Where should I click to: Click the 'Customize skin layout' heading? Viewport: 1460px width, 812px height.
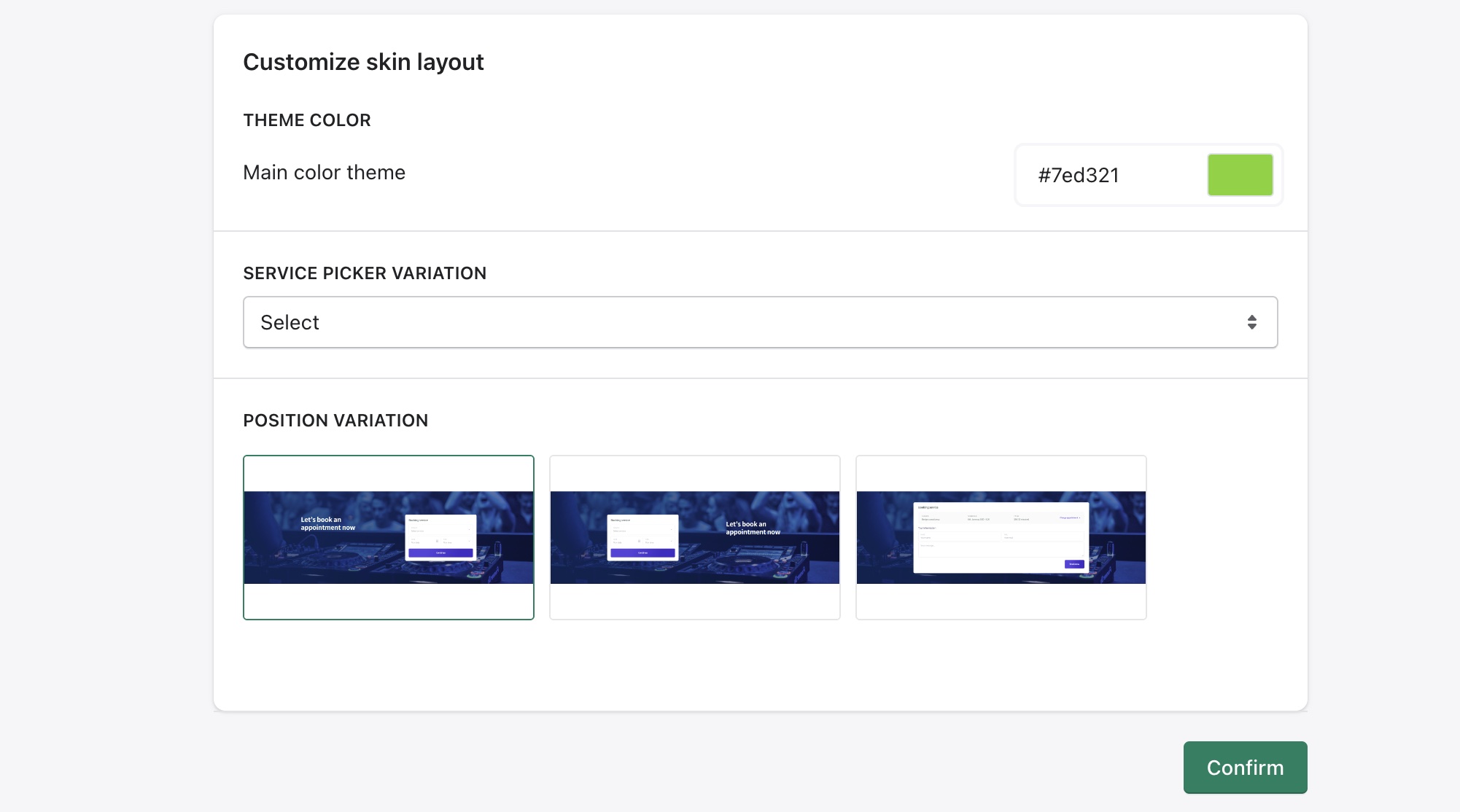coord(363,62)
